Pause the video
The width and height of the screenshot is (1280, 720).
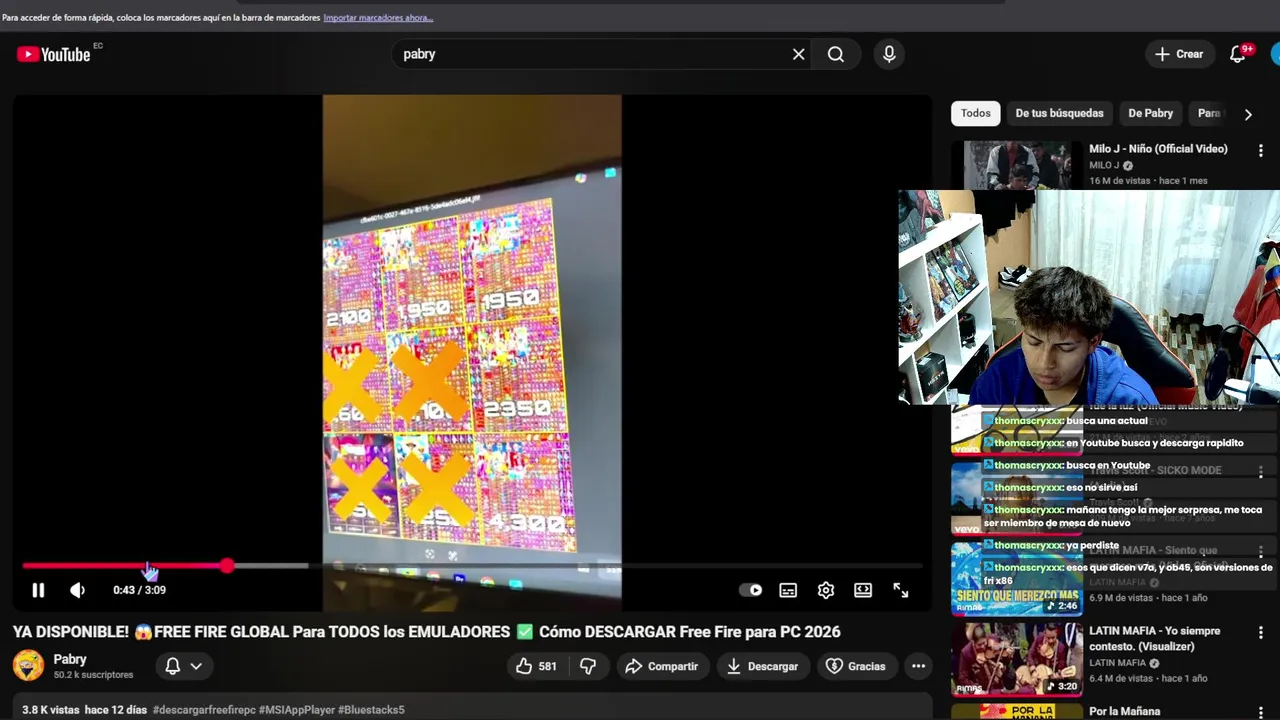point(38,590)
